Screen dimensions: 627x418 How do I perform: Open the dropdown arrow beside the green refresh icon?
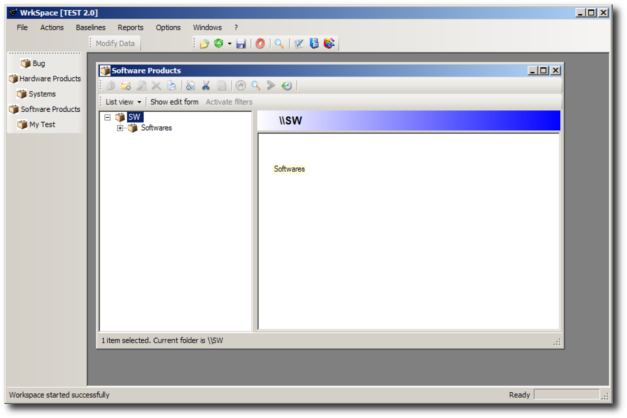coord(230,44)
